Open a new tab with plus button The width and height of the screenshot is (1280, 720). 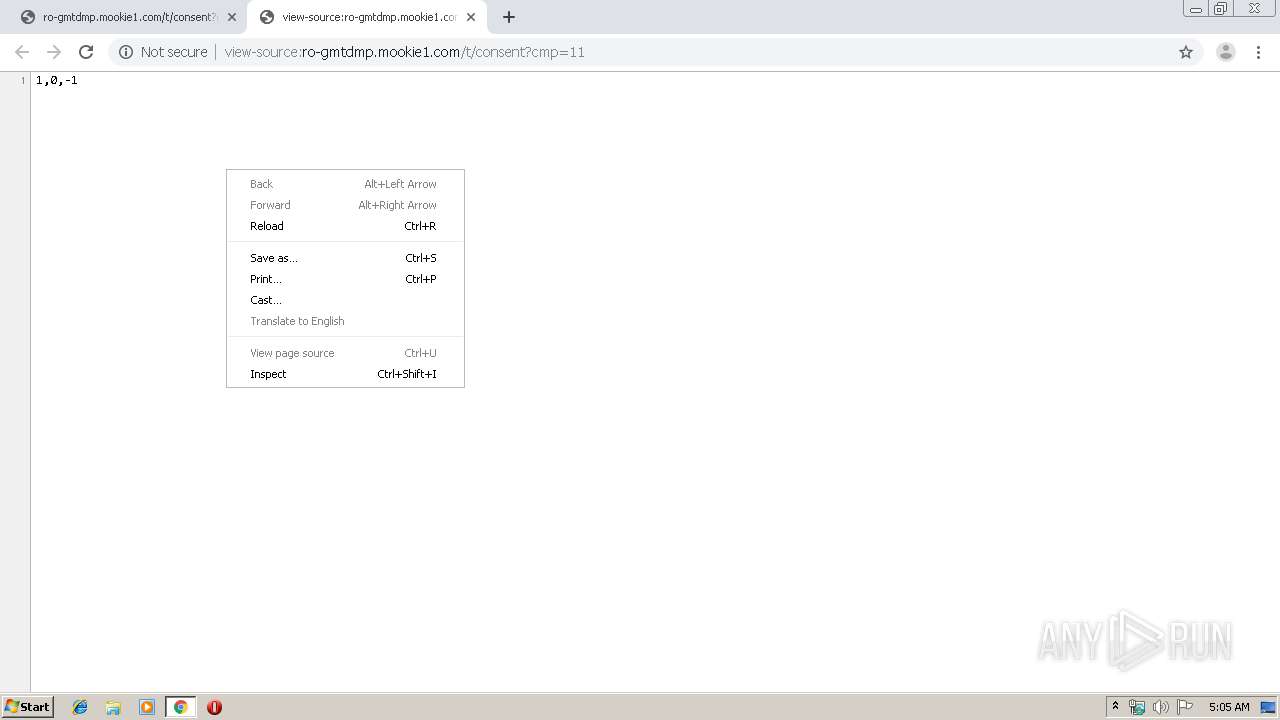tap(509, 17)
